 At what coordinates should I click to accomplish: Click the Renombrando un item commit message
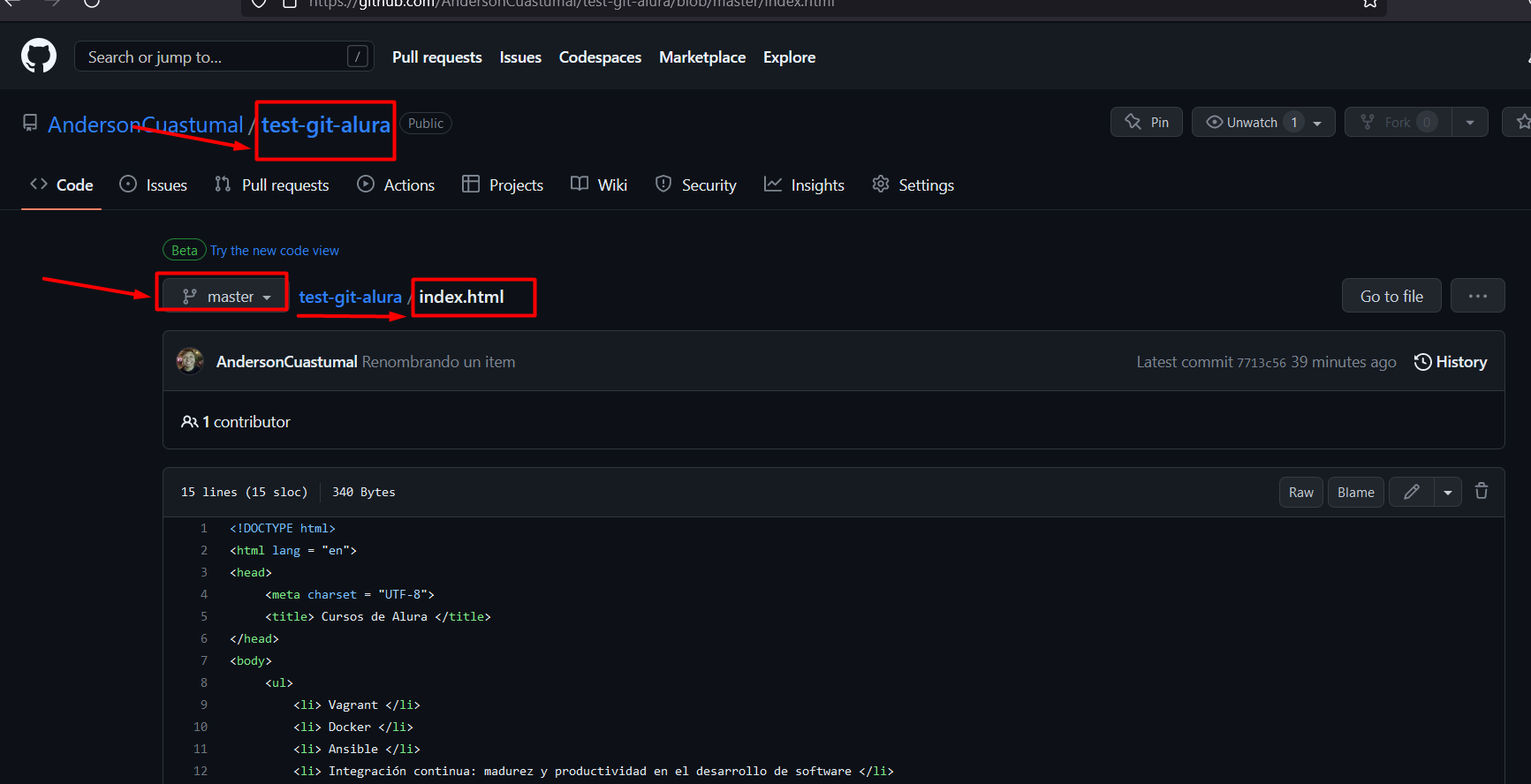[438, 362]
